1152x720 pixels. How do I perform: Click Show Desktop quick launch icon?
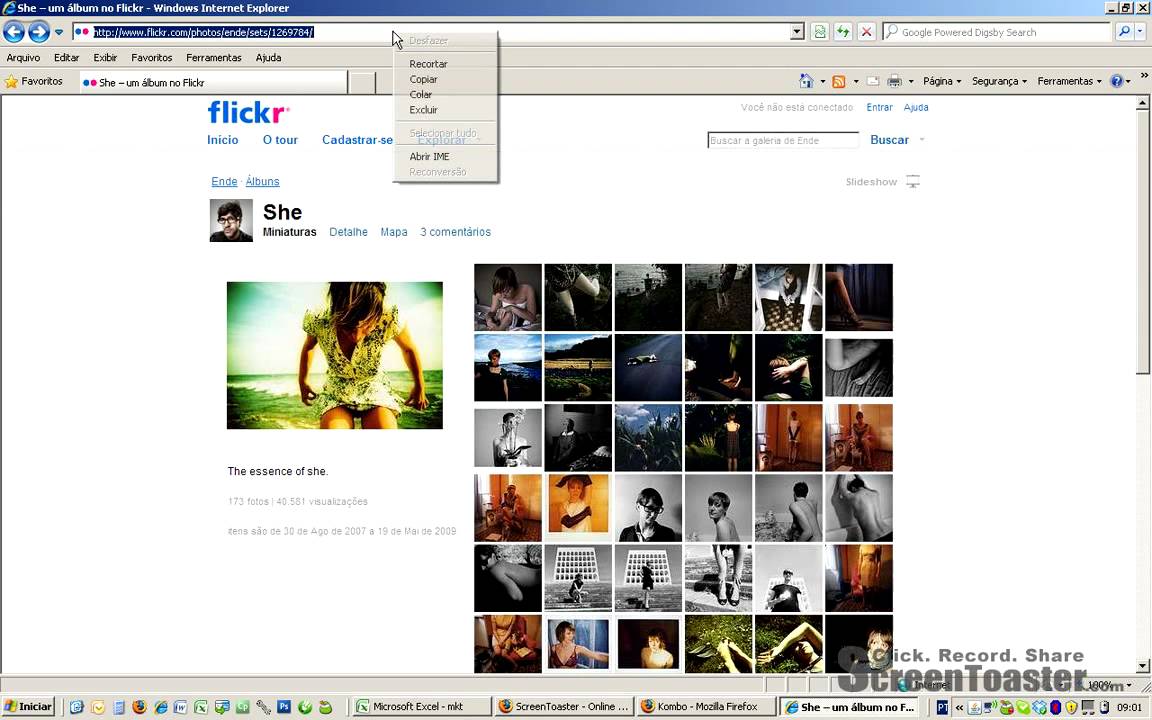(x=76, y=707)
